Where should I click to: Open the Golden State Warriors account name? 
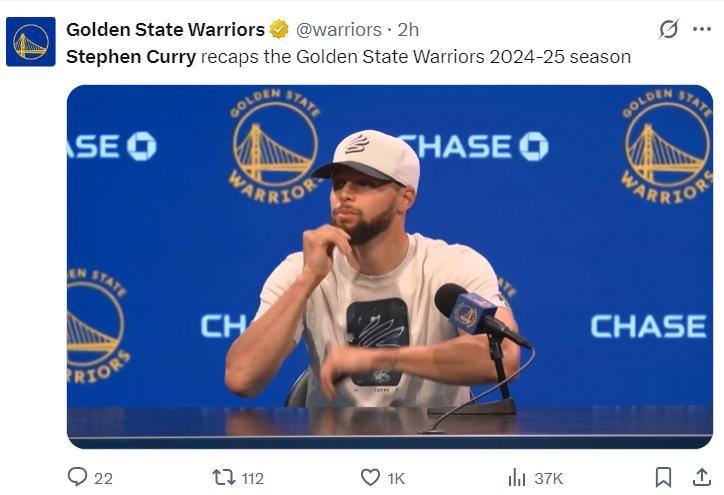pyautogui.click(x=165, y=29)
